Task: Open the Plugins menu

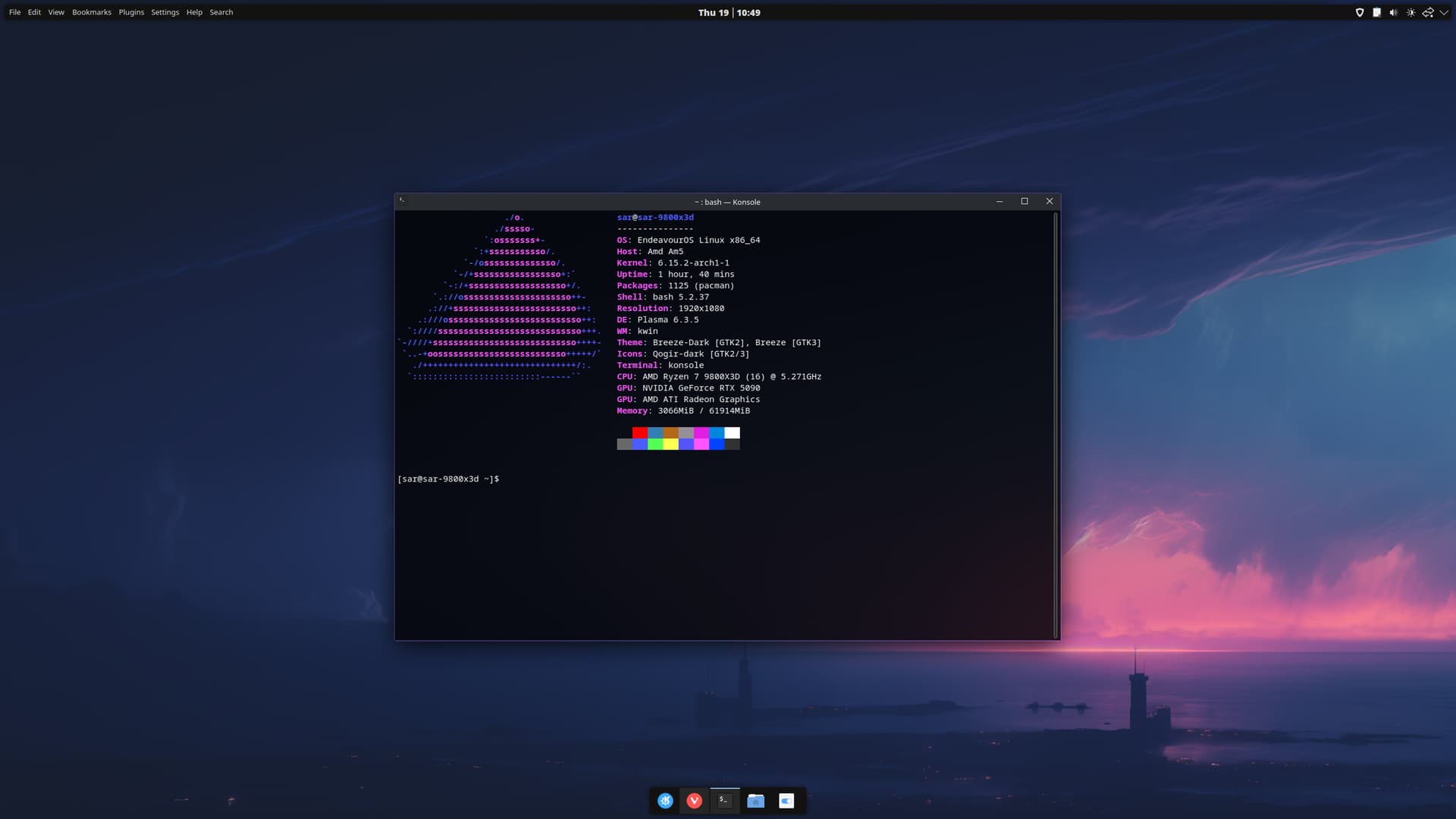Action: click(131, 12)
